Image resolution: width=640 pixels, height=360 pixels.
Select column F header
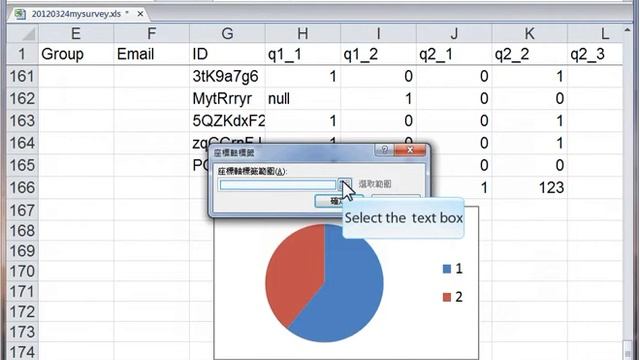[151, 33]
